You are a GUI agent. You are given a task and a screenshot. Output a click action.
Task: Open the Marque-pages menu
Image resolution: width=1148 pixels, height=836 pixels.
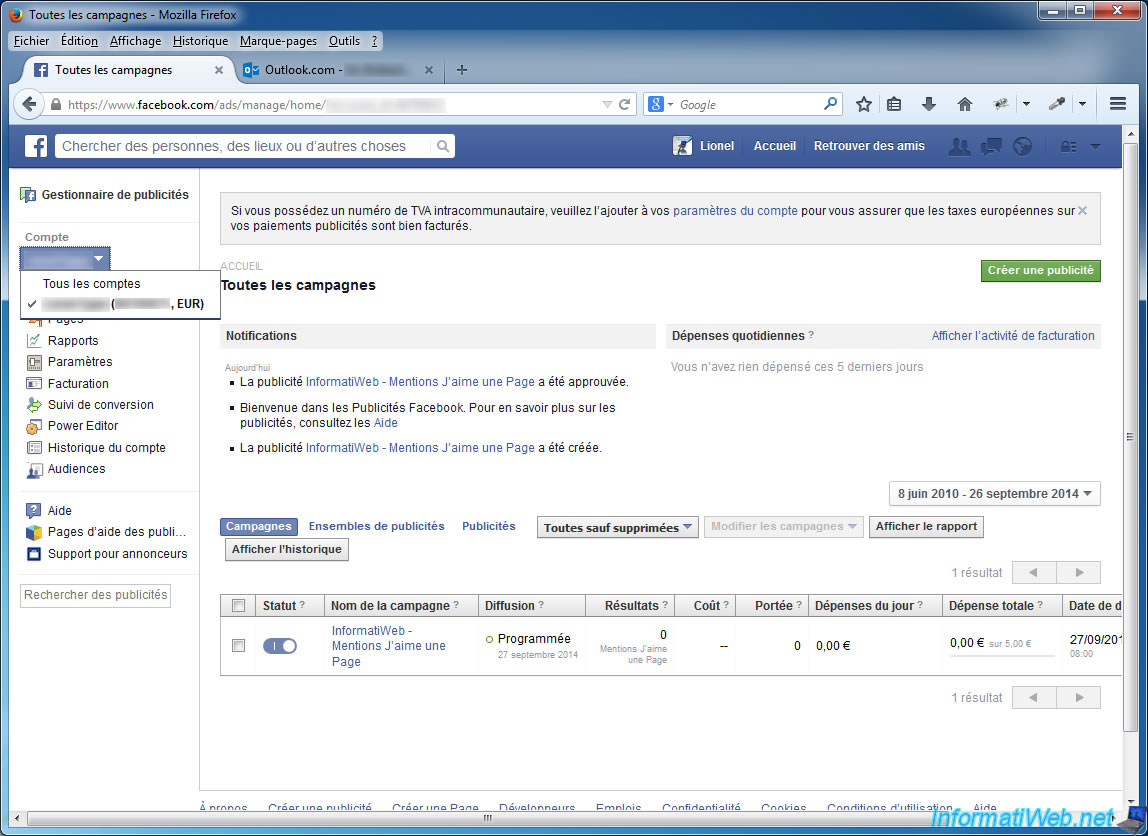278,41
